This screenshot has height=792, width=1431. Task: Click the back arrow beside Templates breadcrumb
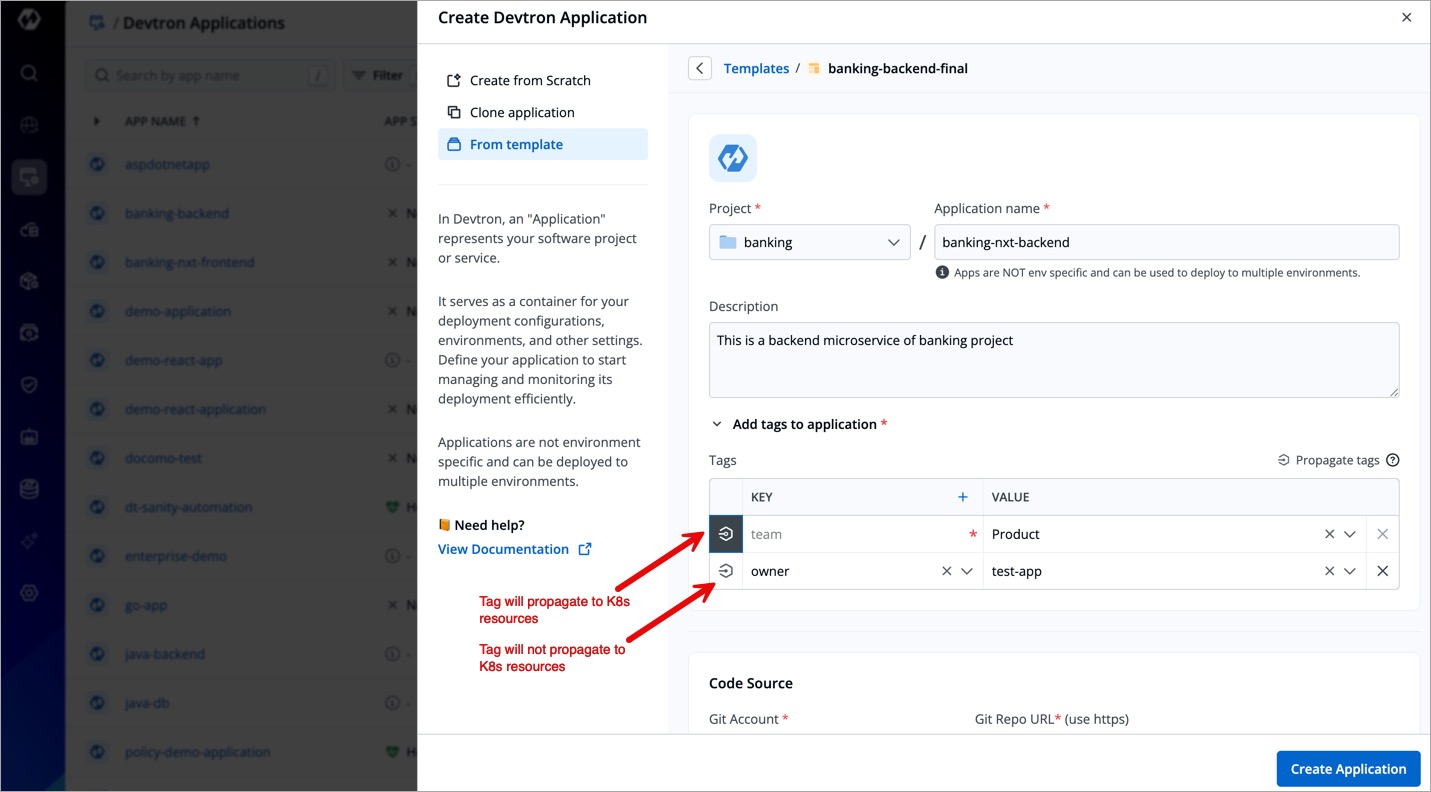[700, 68]
